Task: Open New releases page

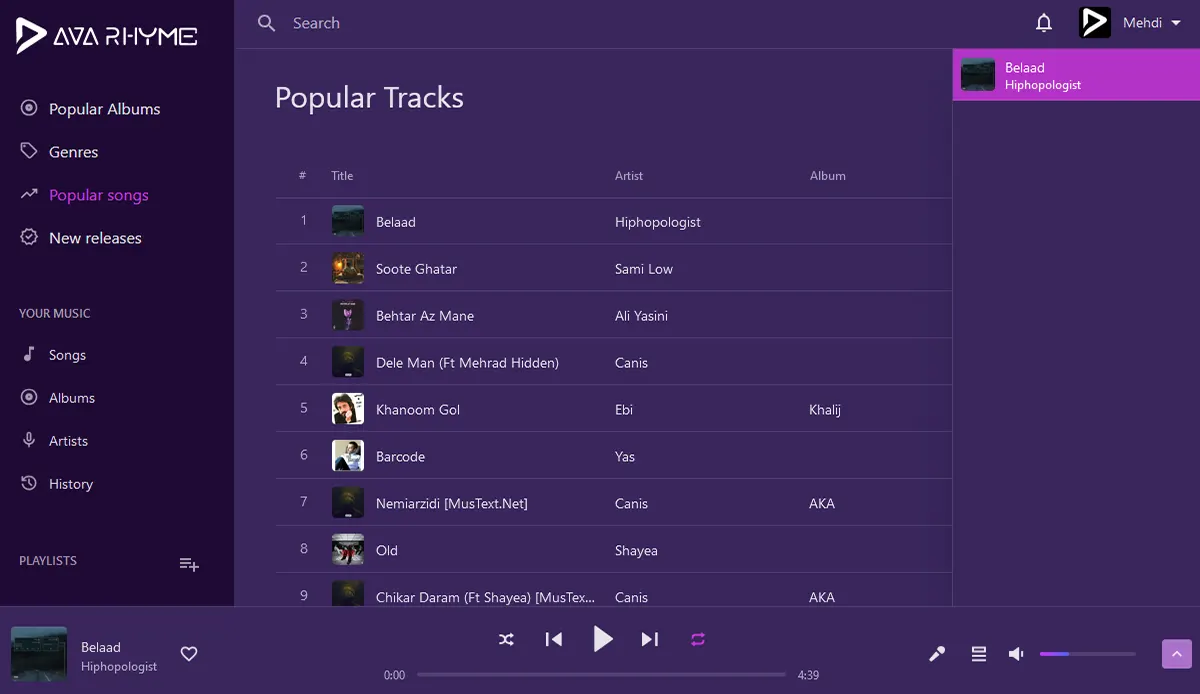Action: (x=95, y=238)
